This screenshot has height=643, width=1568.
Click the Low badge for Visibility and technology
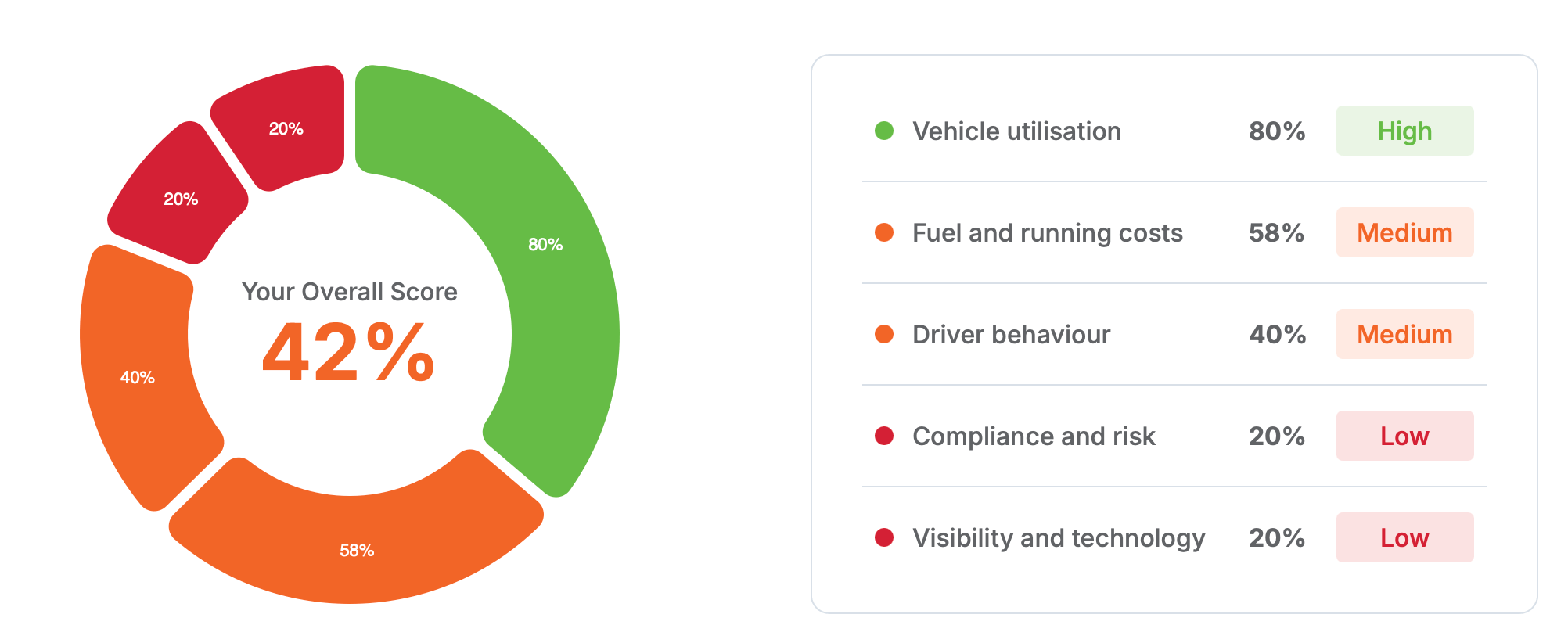point(1404,537)
